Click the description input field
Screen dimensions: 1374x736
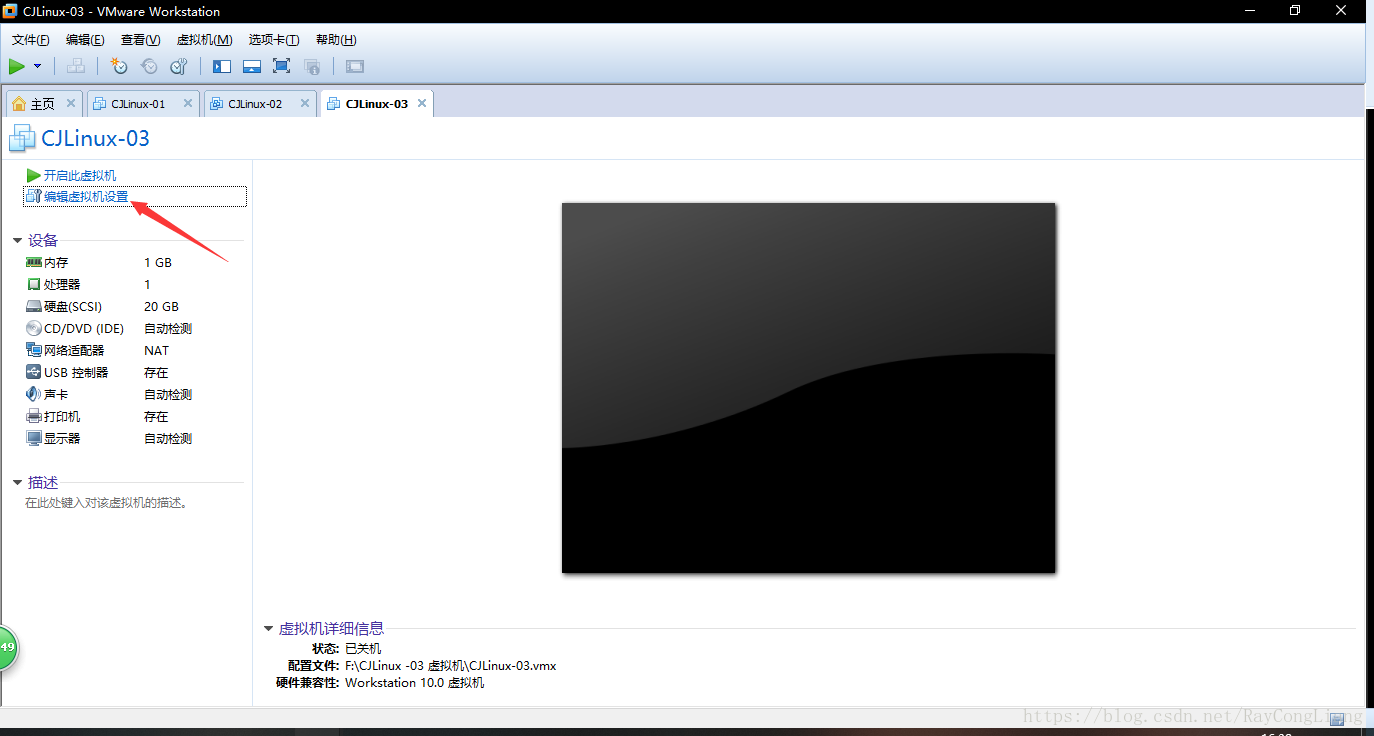coord(106,503)
